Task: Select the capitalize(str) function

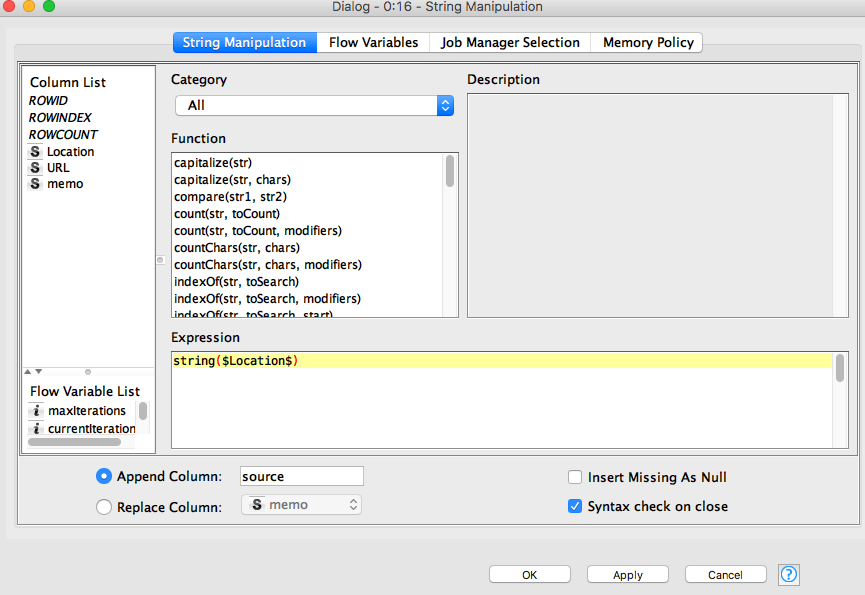Action: pos(213,163)
